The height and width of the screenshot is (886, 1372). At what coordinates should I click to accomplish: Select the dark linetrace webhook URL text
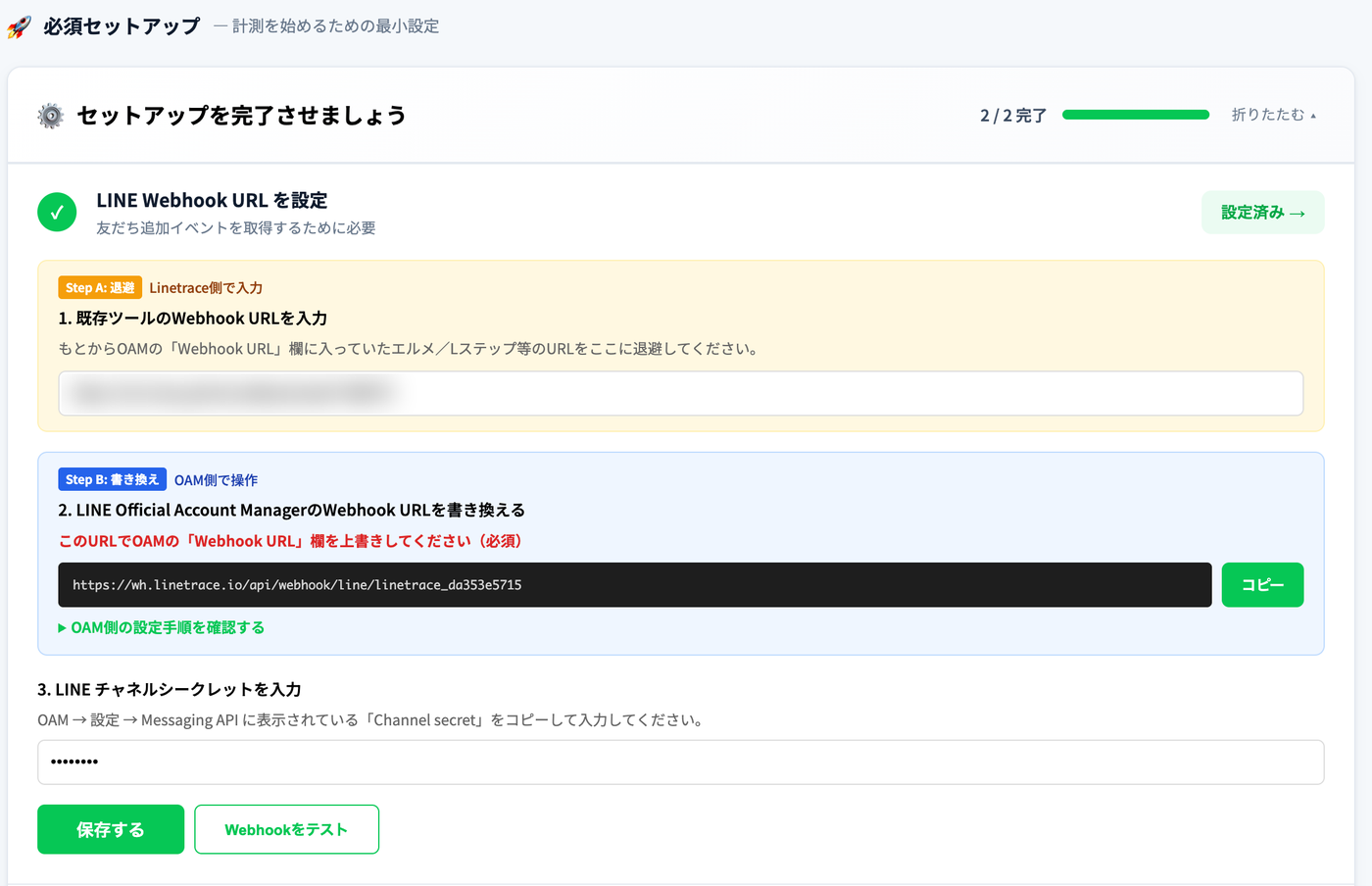(297, 585)
